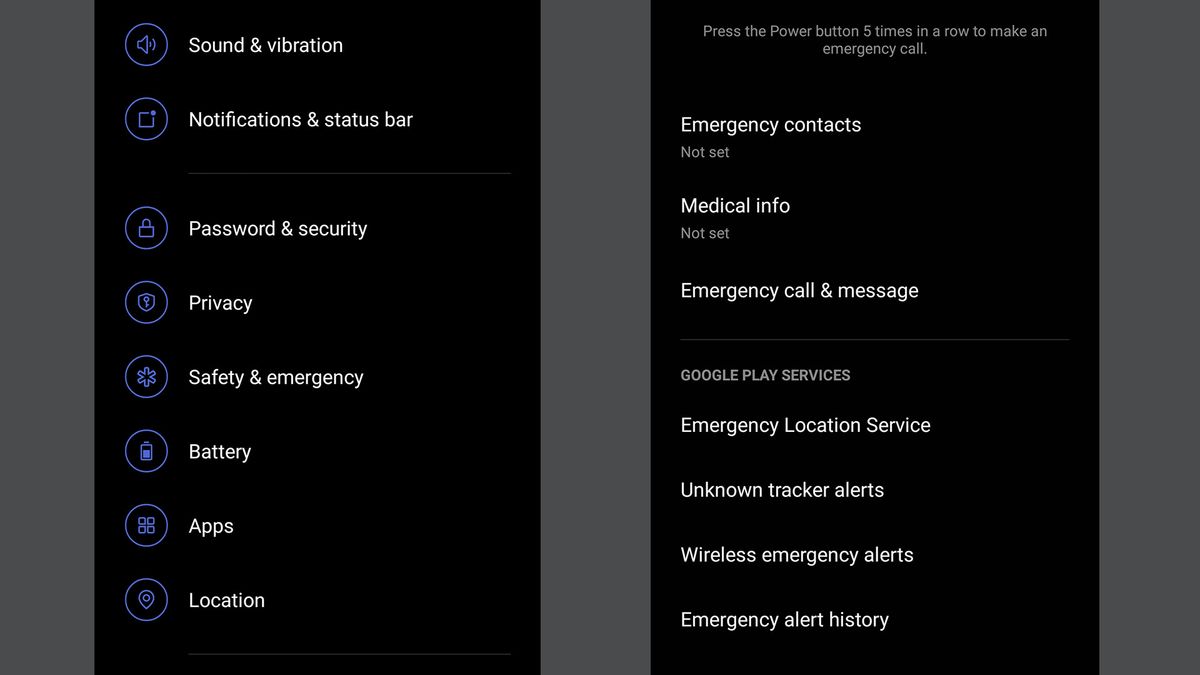Select the Location settings entry

coord(226,600)
